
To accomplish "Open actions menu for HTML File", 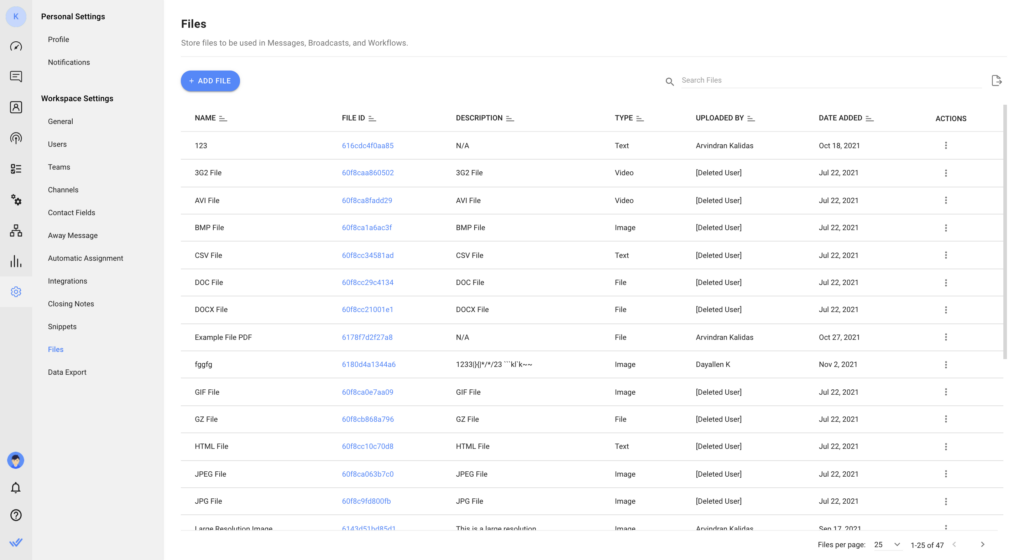I will (945, 447).
